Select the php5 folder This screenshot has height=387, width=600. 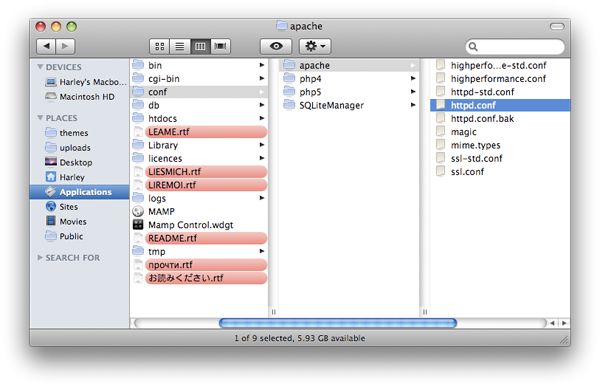(x=349, y=92)
